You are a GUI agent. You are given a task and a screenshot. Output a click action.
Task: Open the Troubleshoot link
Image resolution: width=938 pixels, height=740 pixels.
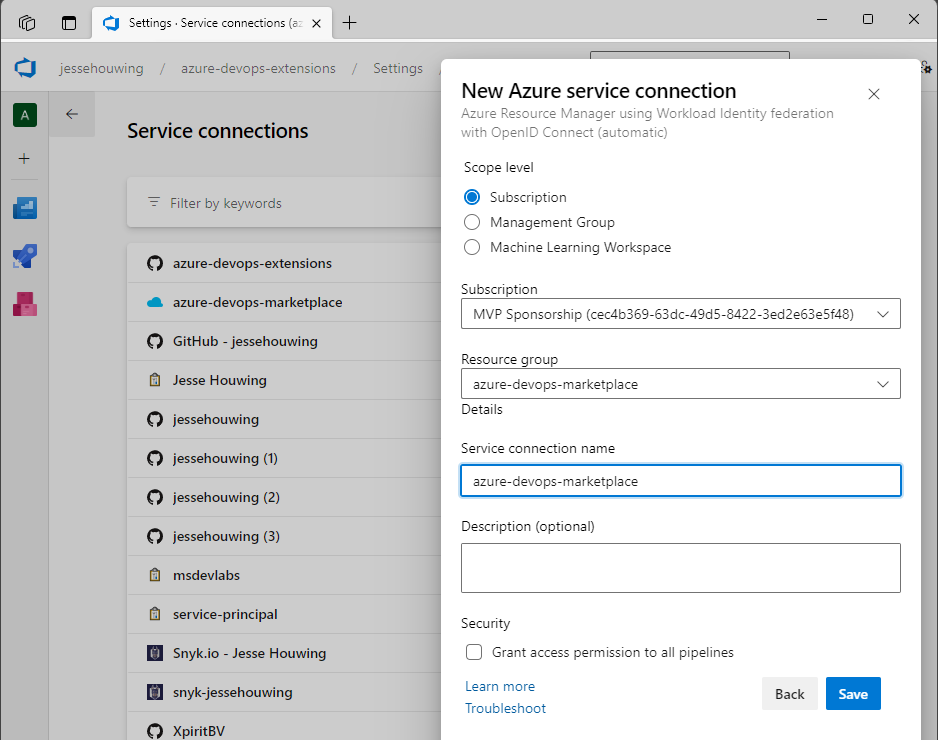click(505, 708)
